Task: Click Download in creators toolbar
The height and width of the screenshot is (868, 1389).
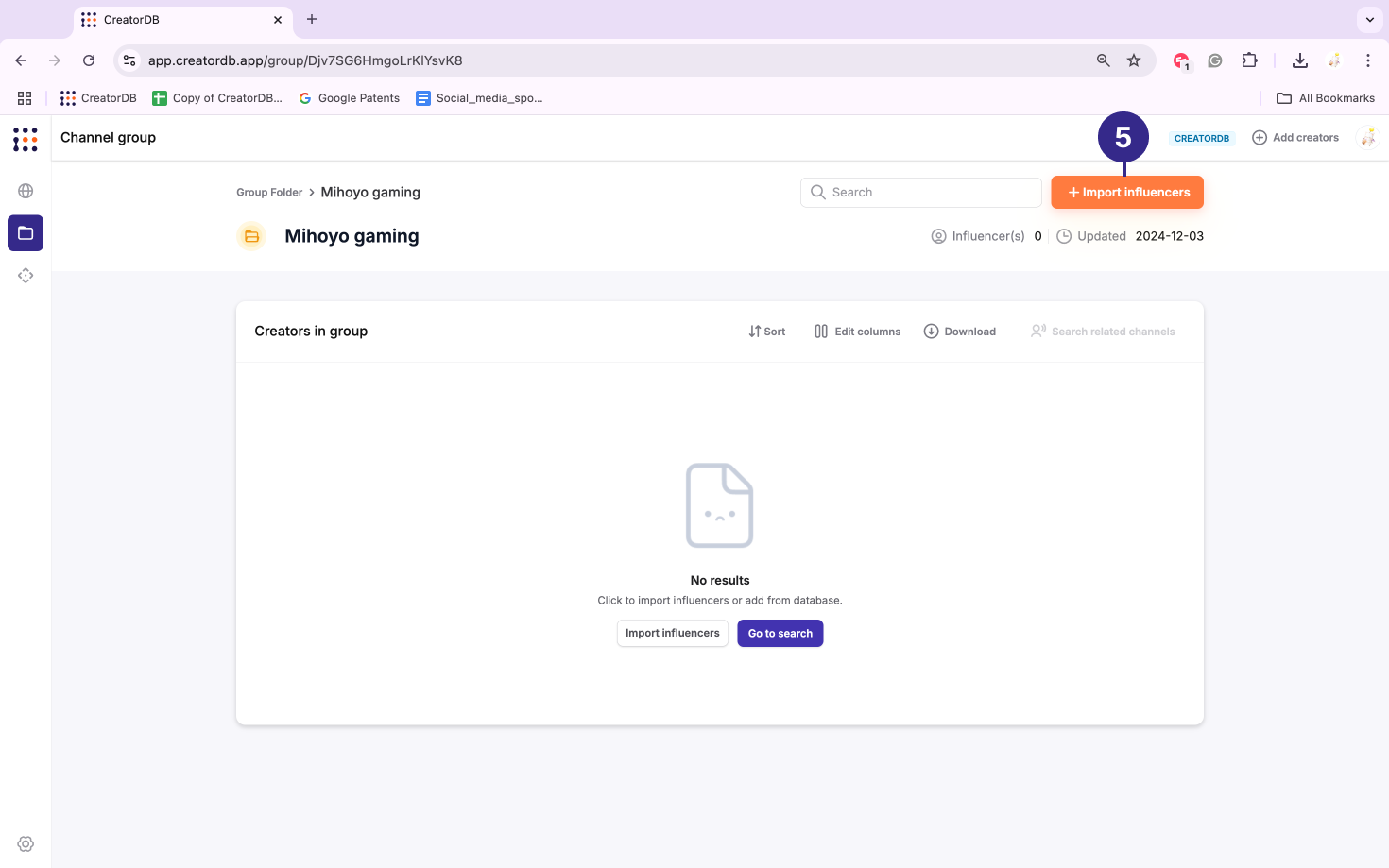Action: (959, 332)
